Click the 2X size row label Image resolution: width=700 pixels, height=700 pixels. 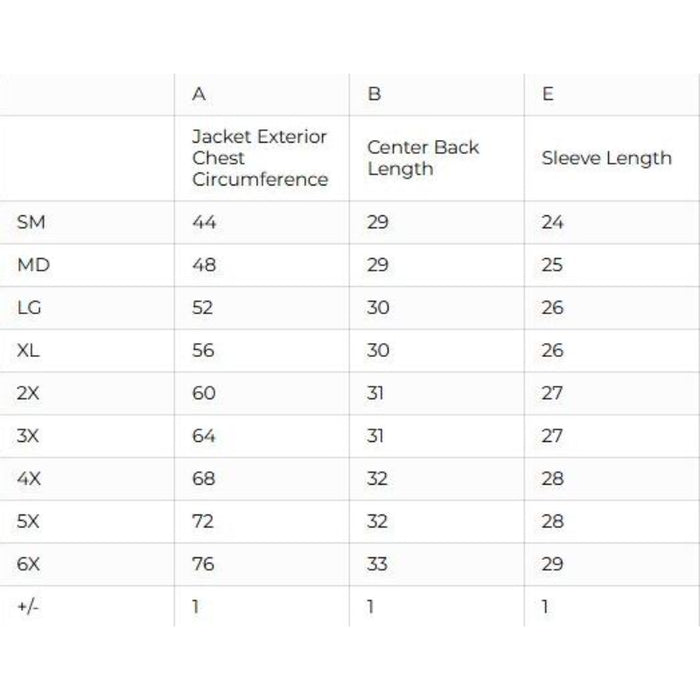(x=29, y=393)
